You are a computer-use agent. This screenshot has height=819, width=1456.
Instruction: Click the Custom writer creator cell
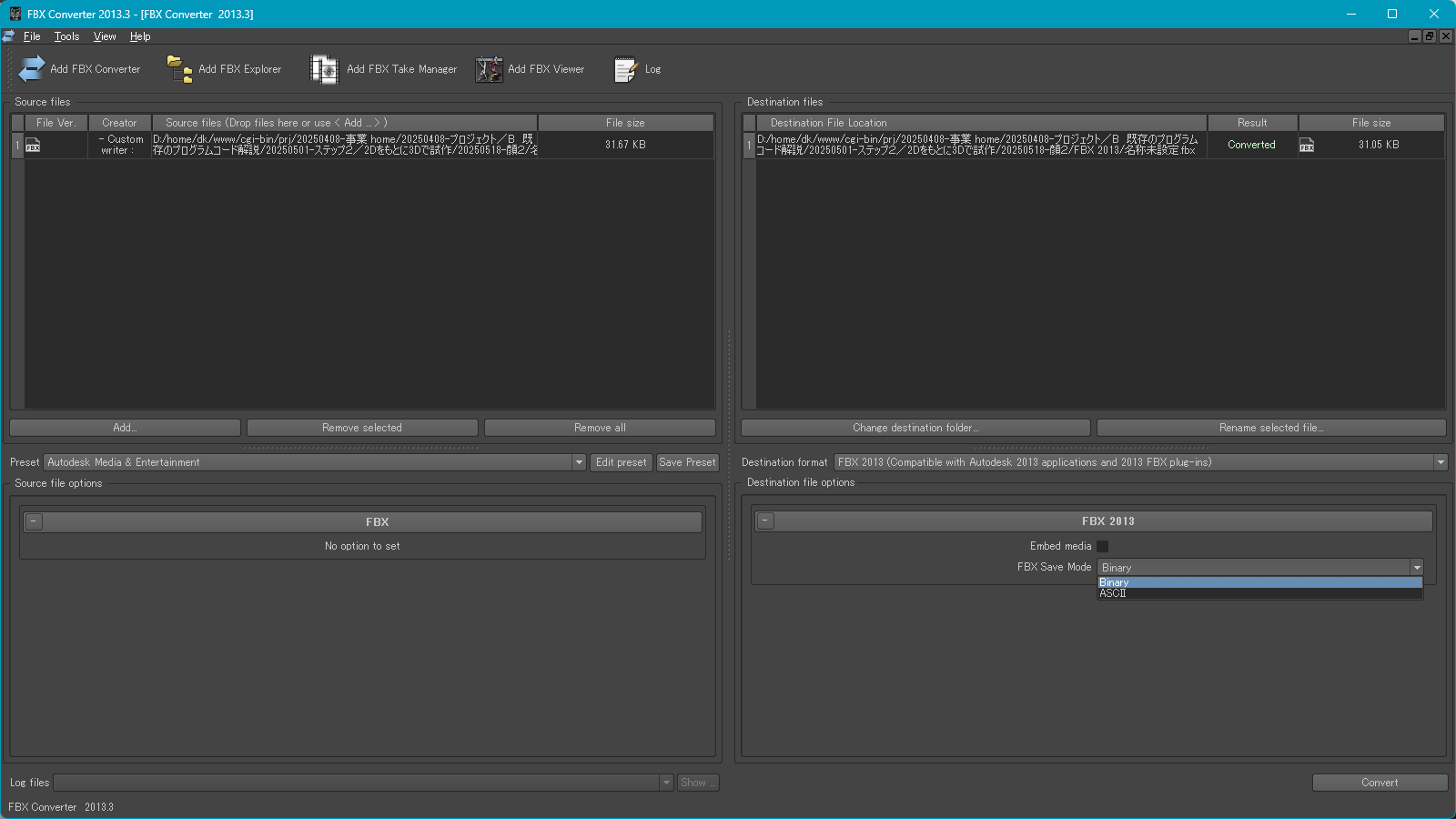pyautogui.click(x=120, y=145)
